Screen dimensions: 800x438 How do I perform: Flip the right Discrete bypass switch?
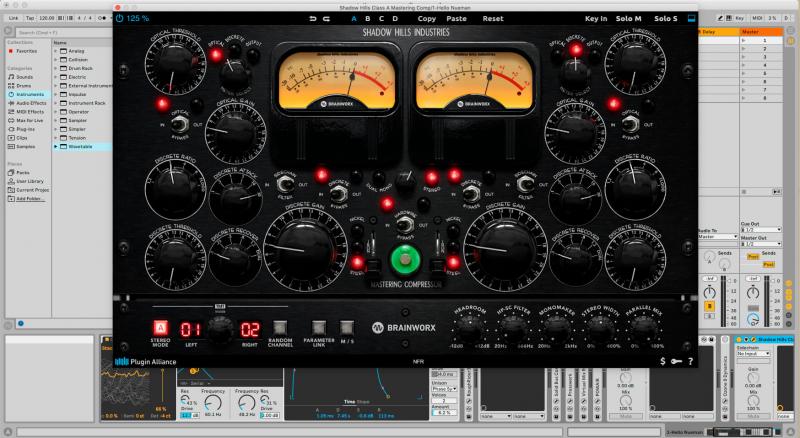tap(471, 194)
